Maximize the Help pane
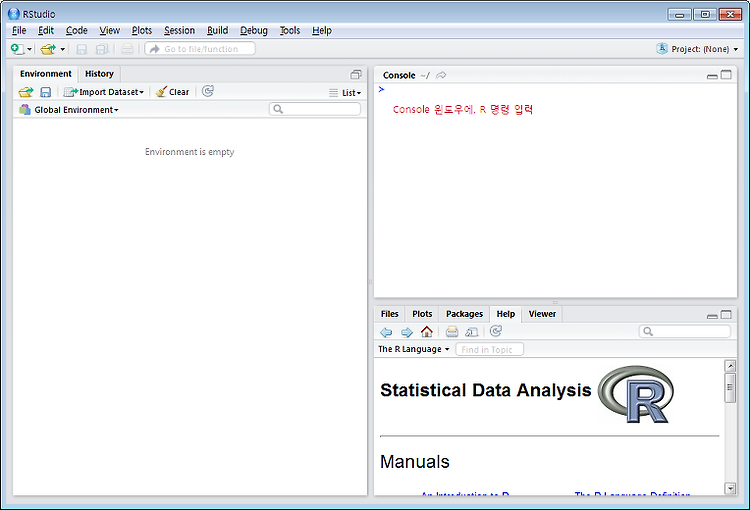This screenshot has height=510, width=750. (x=726, y=315)
